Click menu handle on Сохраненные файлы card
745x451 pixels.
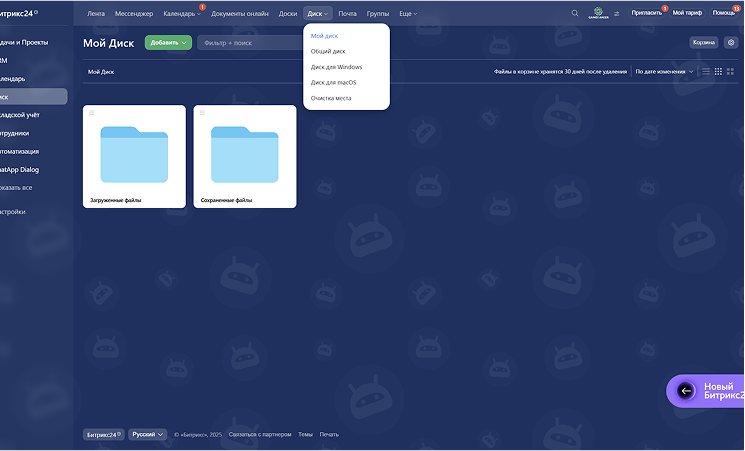202,113
